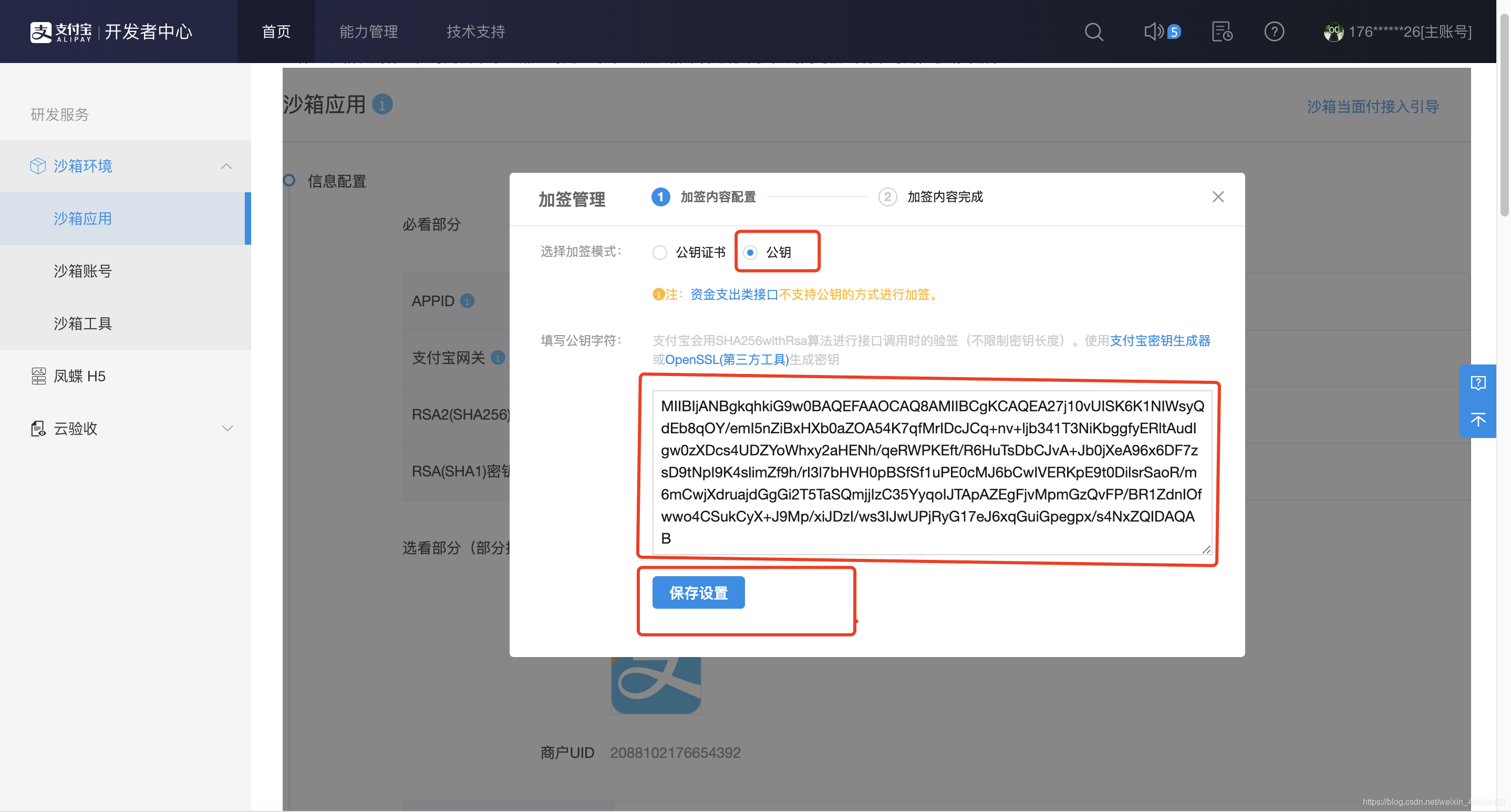Screen dimensions: 1511x812
Task: Close the 加签管理 dialog
Action: coord(1218,197)
